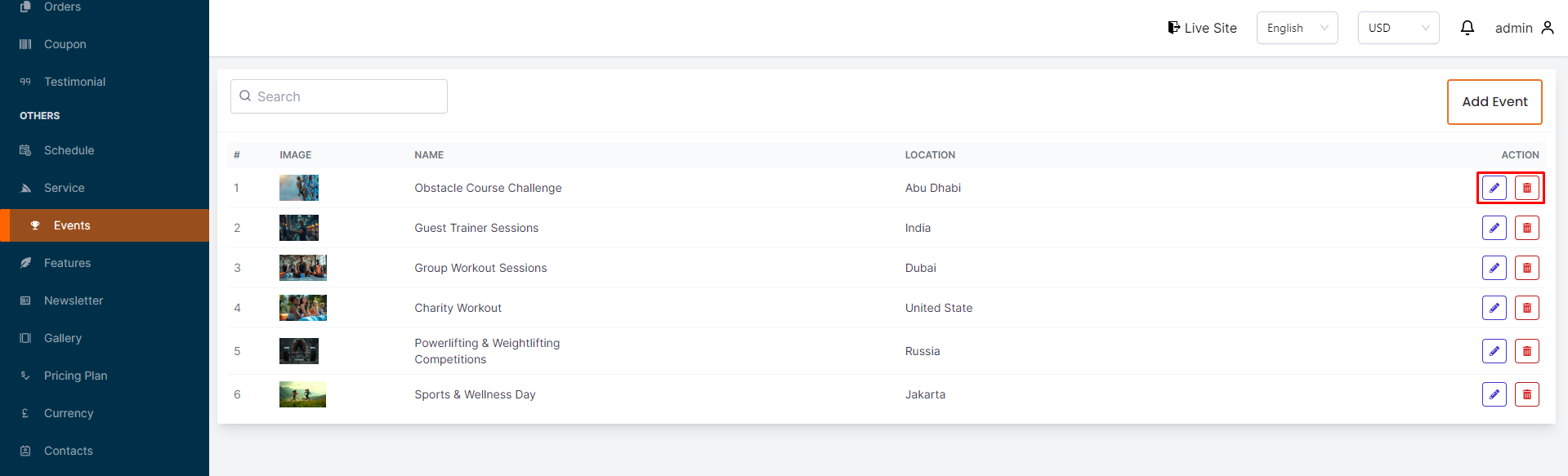Open the USD currency dropdown
This screenshot has height=476, width=1568.
(1398, 28)
